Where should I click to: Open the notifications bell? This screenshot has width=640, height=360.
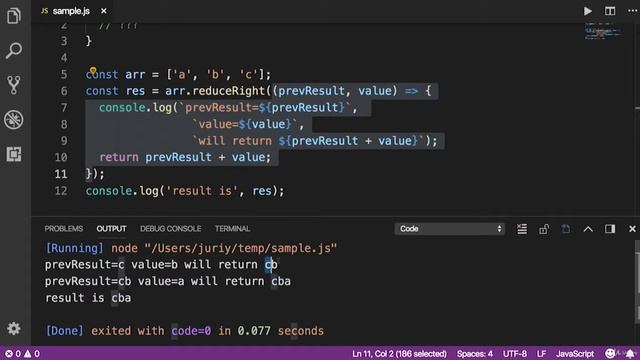[630, 353]
